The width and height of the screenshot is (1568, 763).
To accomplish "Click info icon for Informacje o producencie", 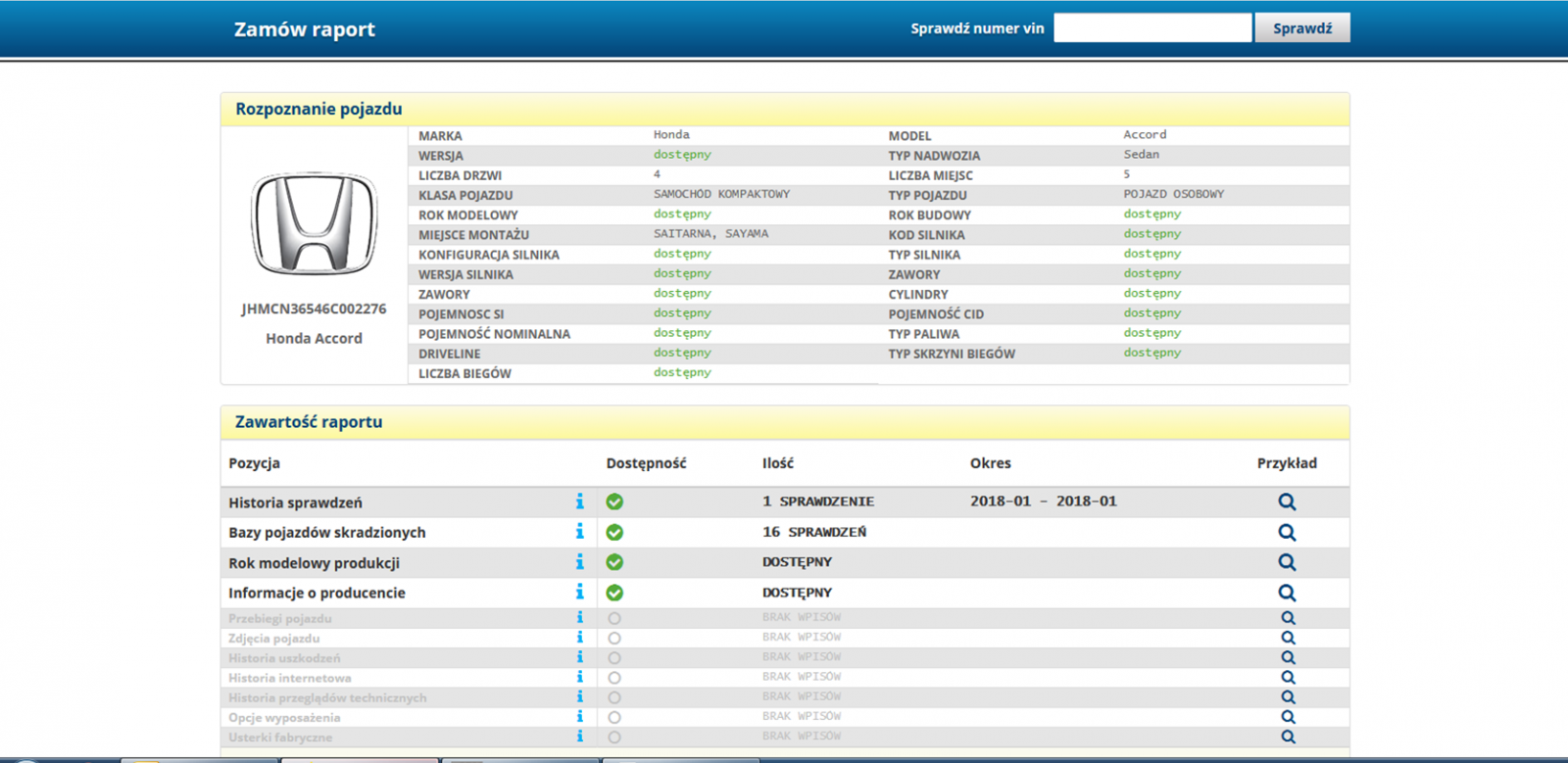I will 579,593.
